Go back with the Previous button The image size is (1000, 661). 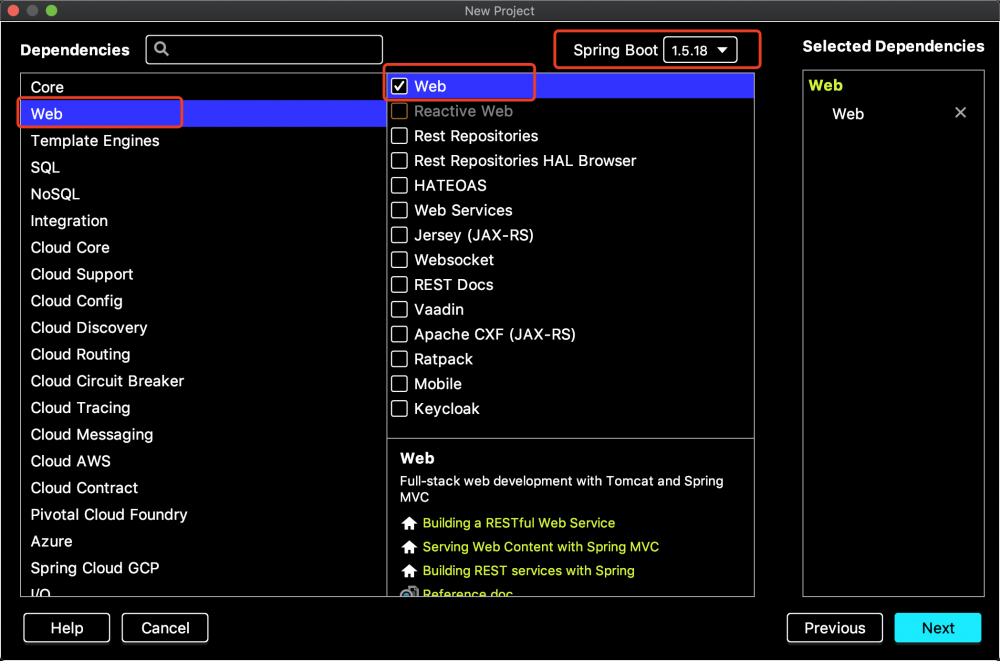pyautogui.click(x=835, y=628)
